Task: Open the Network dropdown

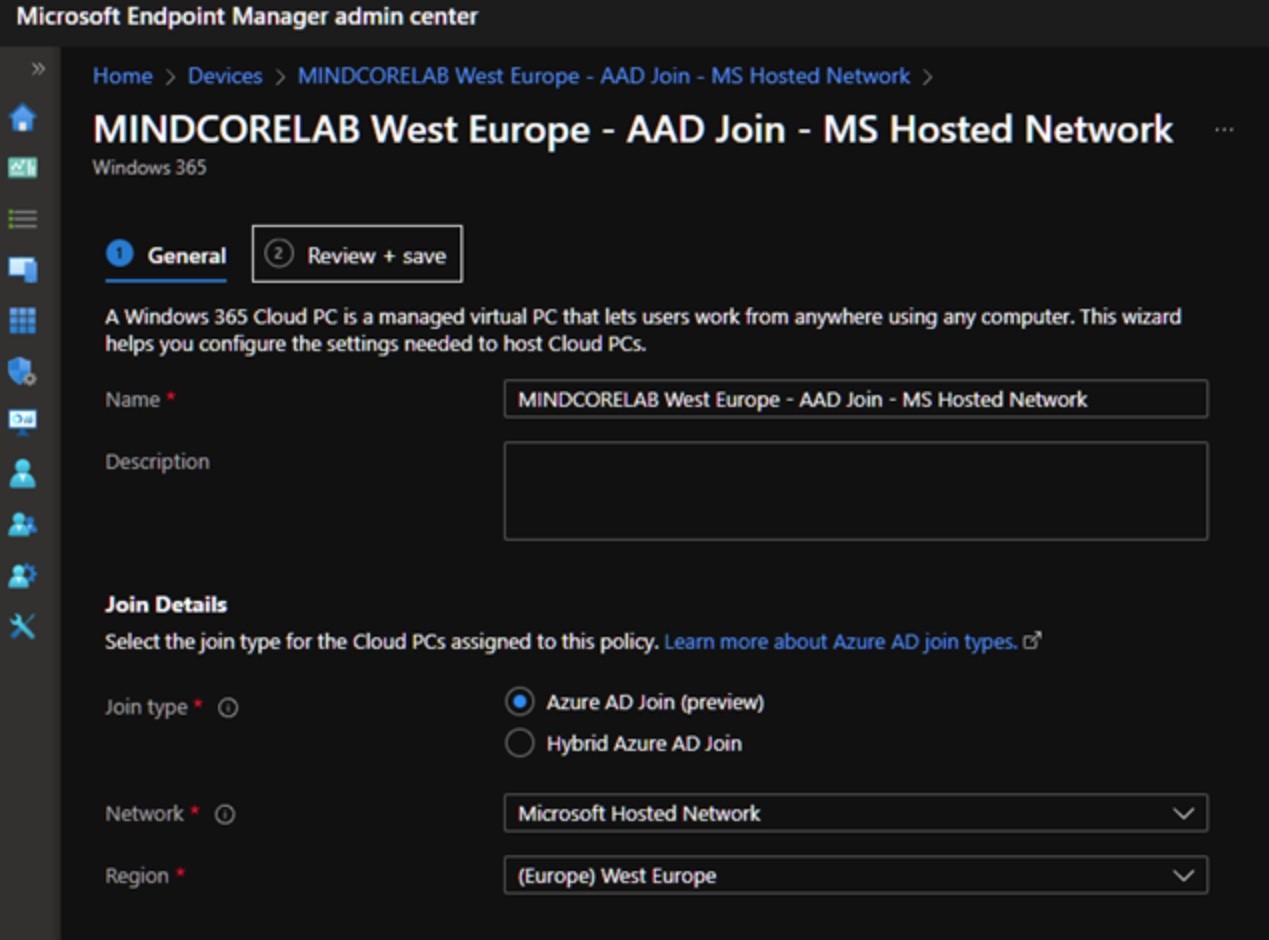Action: (x=856, y=813)
